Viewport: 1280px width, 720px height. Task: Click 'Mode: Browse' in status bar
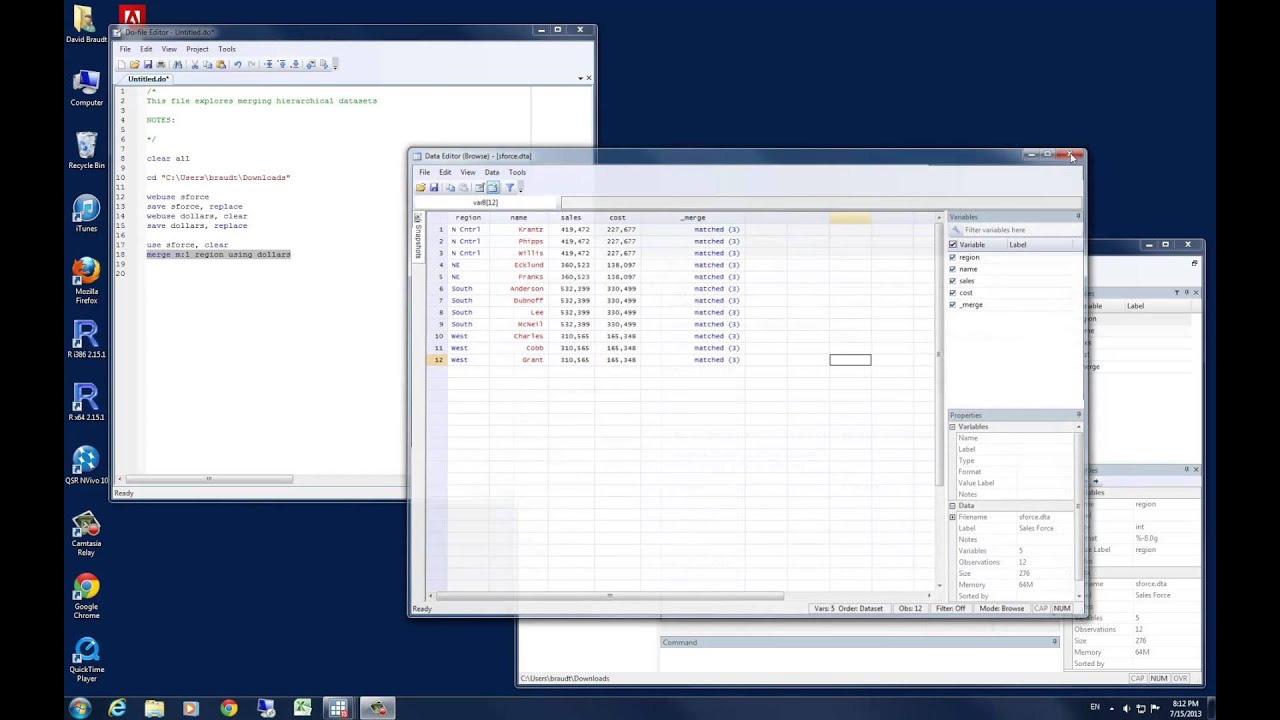1001,609
